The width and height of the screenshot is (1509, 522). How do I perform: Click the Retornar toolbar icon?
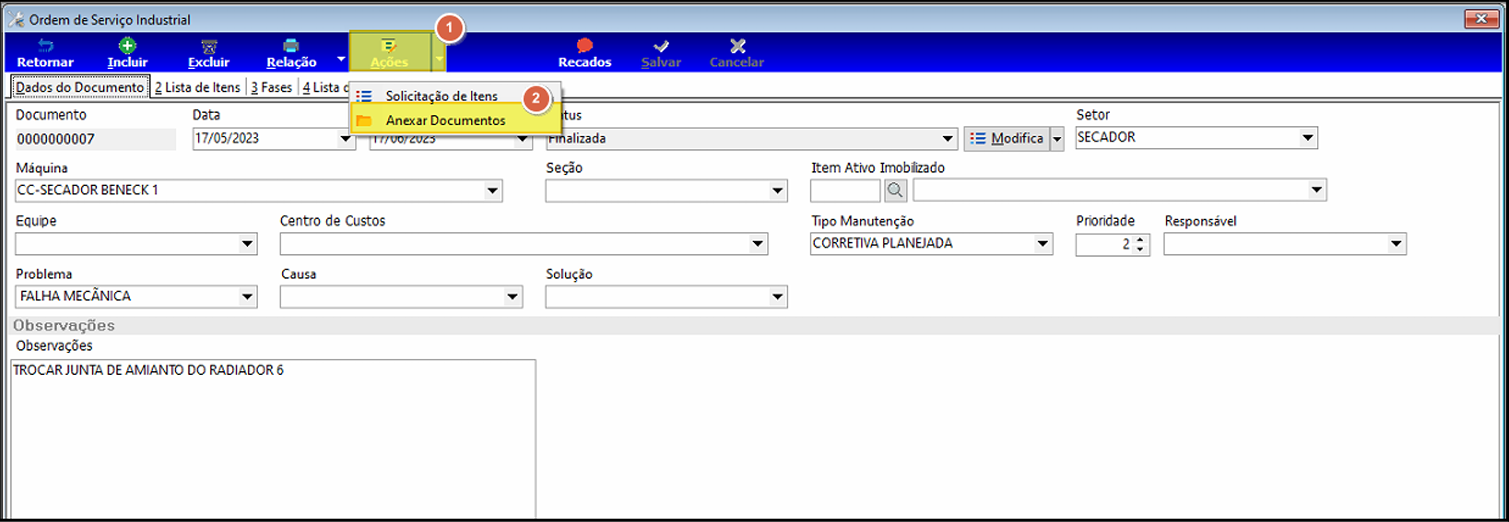tap(45, 46)
